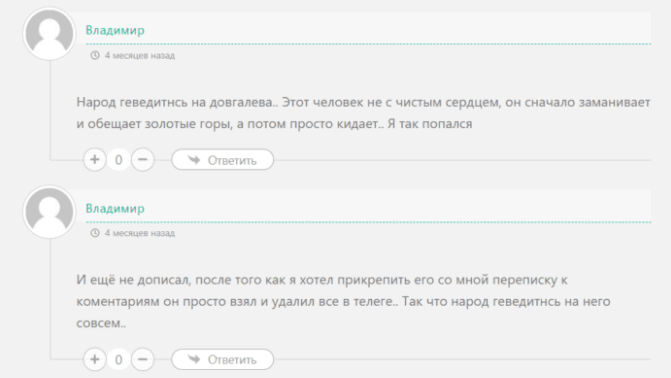Click the clock icon on second comment
Image resolution: width=671 pixels, height=378 pixels.
pyautogui.click(x=95, y=233)
